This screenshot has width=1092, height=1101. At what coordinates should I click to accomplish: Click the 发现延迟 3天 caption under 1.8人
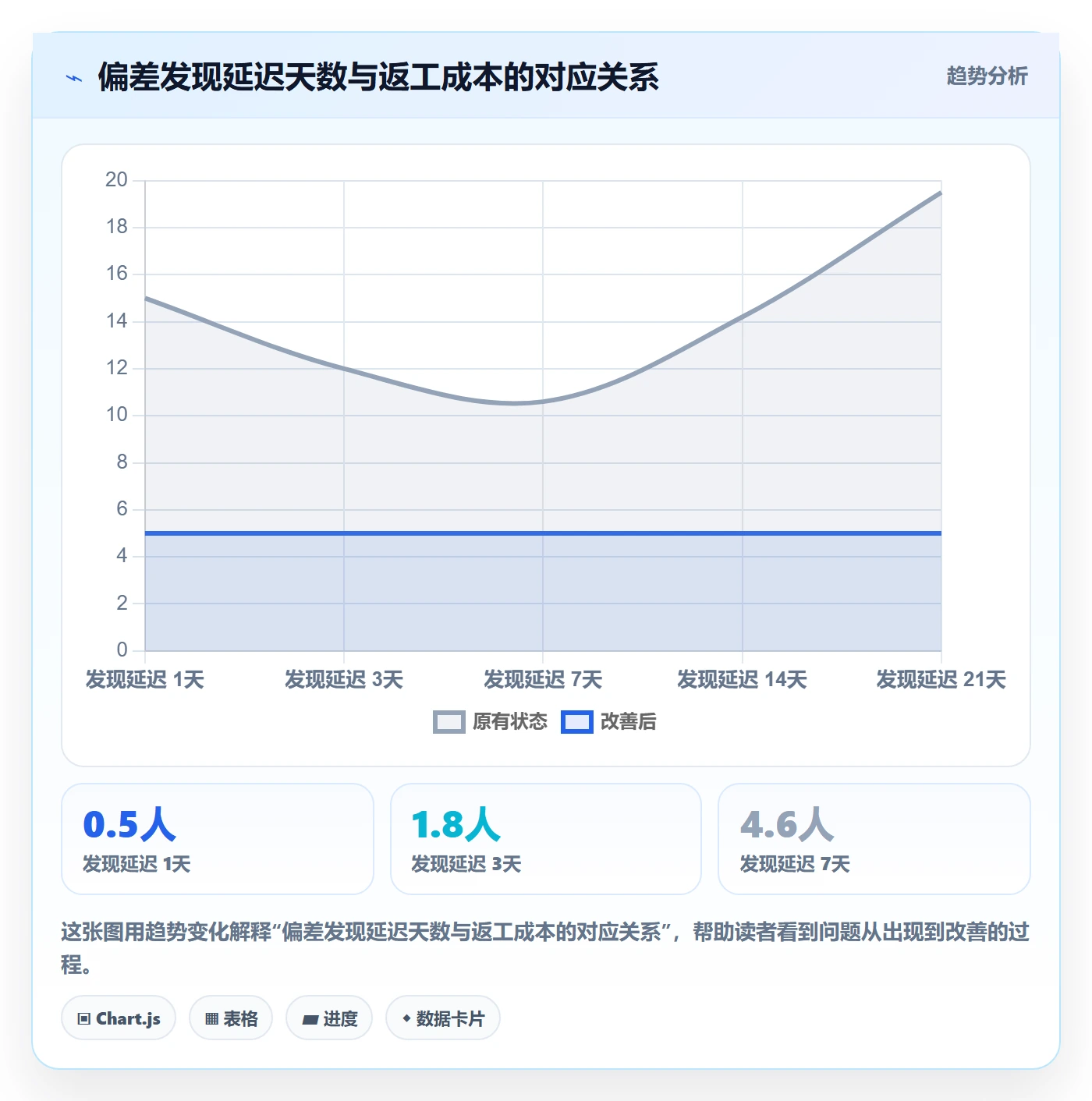click(466, 864)
